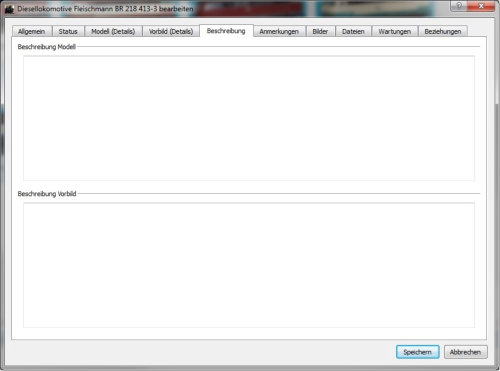This screenshot has width=500, height=371.
Task: Click the help question mark button
Action: click(460, 6)
